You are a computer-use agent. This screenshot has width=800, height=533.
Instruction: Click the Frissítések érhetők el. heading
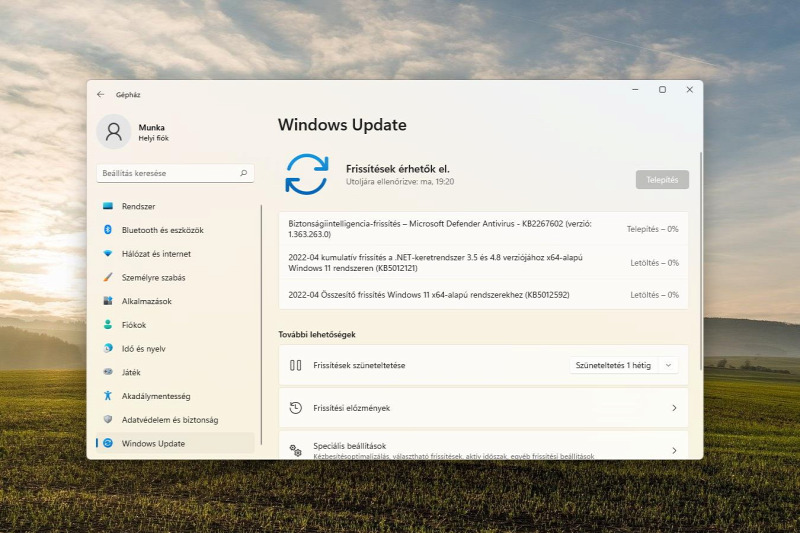coord(397,169)
